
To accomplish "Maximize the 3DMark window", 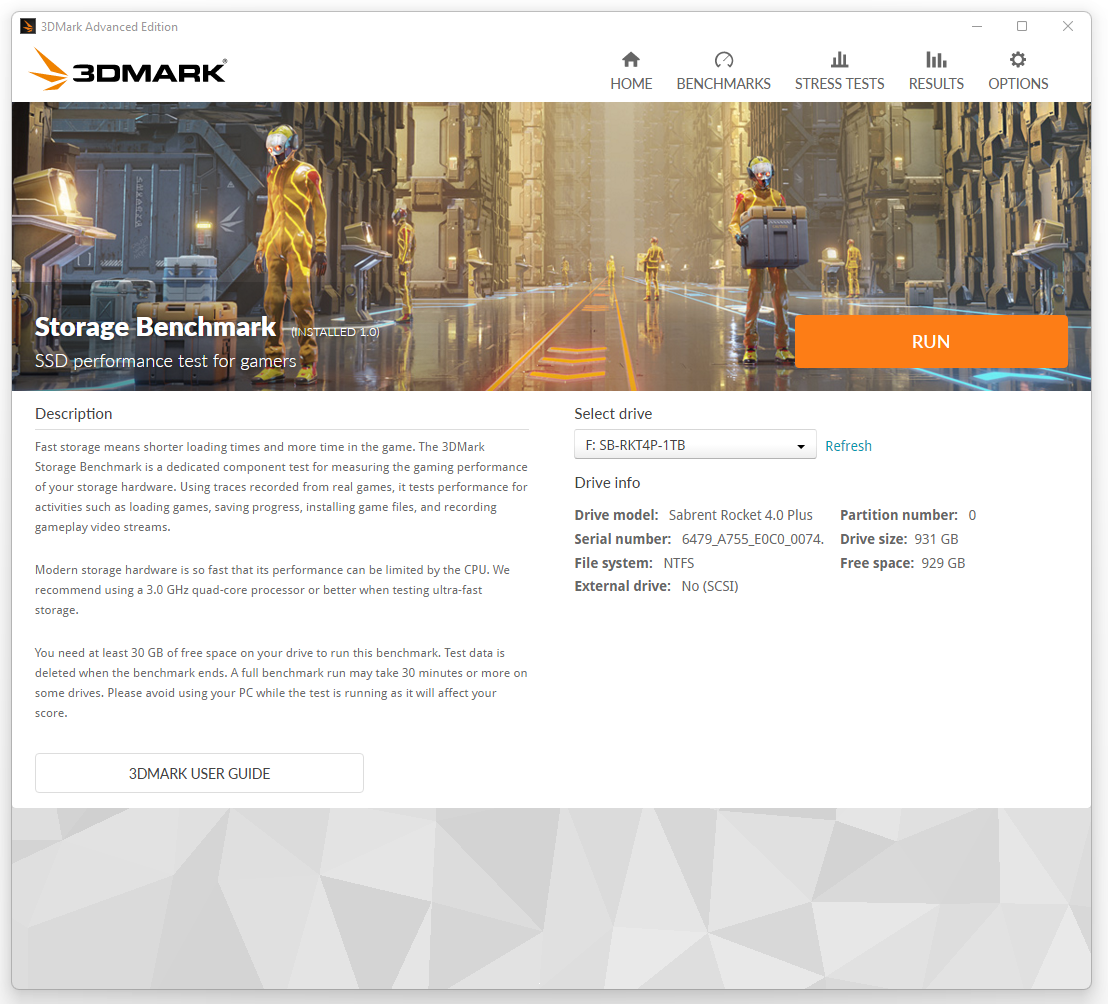I will click(x=1022, y=26).
